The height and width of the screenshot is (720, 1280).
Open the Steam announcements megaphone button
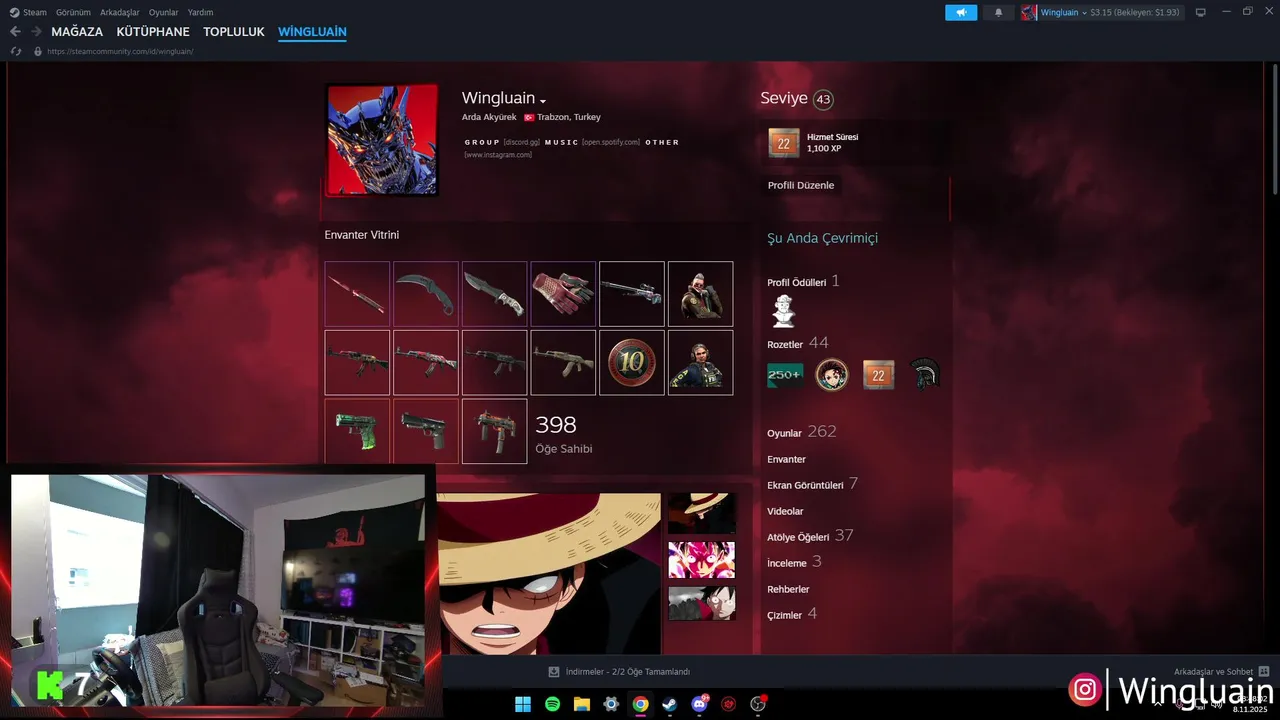(x=961, y=12)
